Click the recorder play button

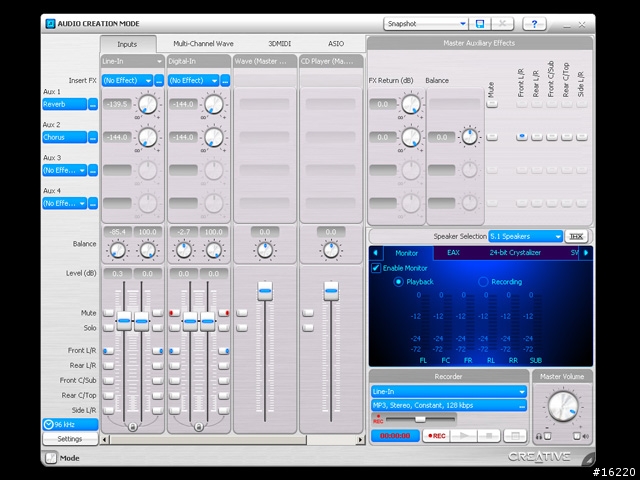coord(463,436)
